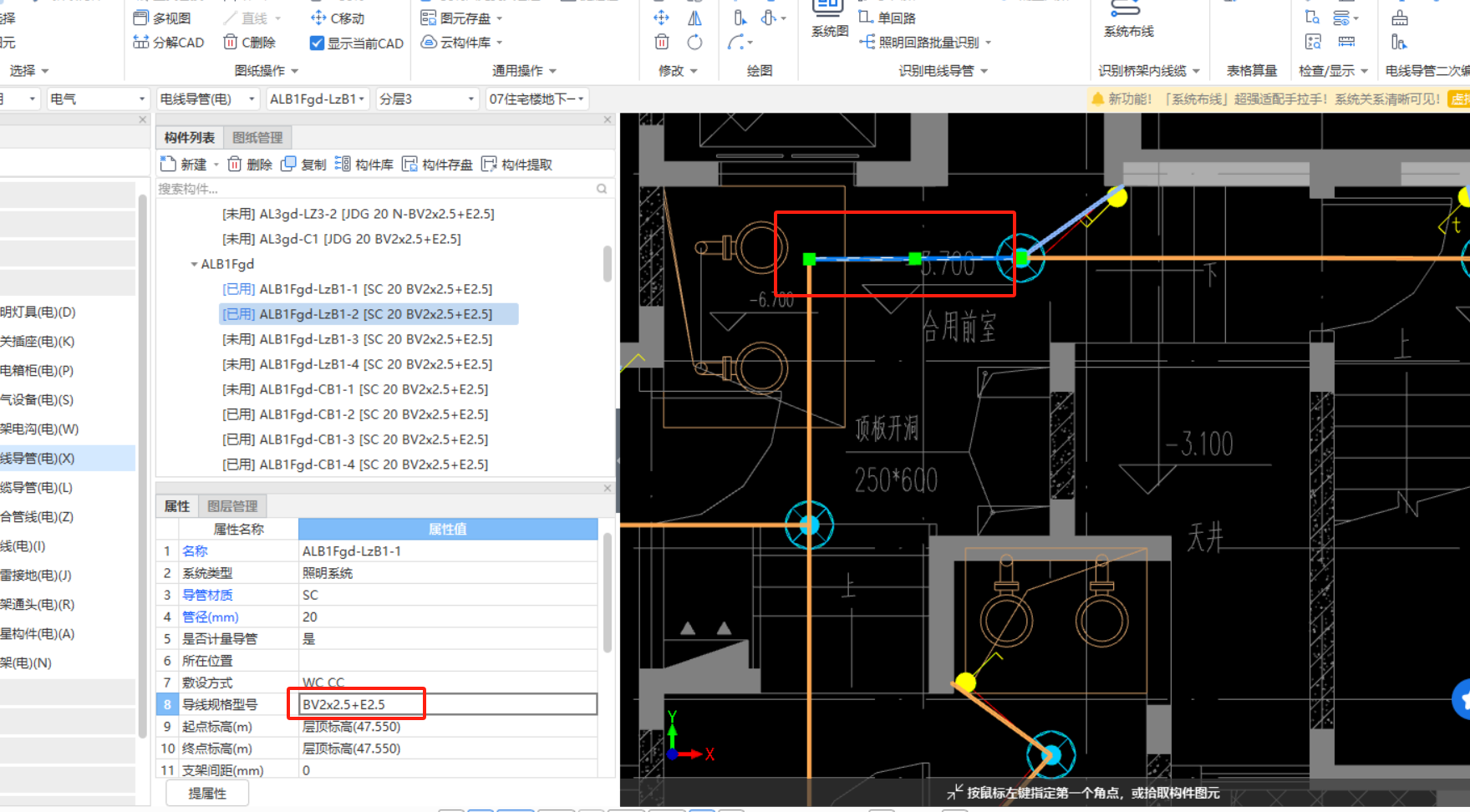This screenshot has height=812, width=1470.
Task: Click 构件存盘 save component button
Action: pos(437,165)
